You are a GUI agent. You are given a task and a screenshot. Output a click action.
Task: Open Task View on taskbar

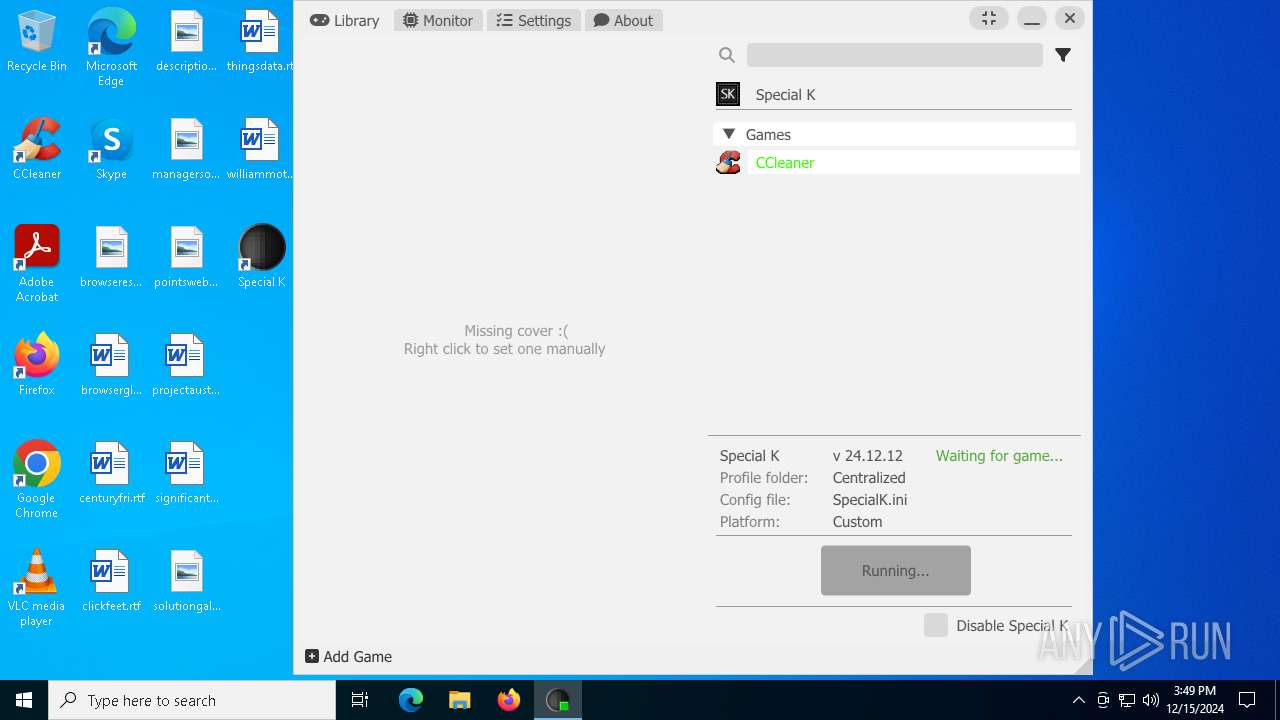coord(360,700)
